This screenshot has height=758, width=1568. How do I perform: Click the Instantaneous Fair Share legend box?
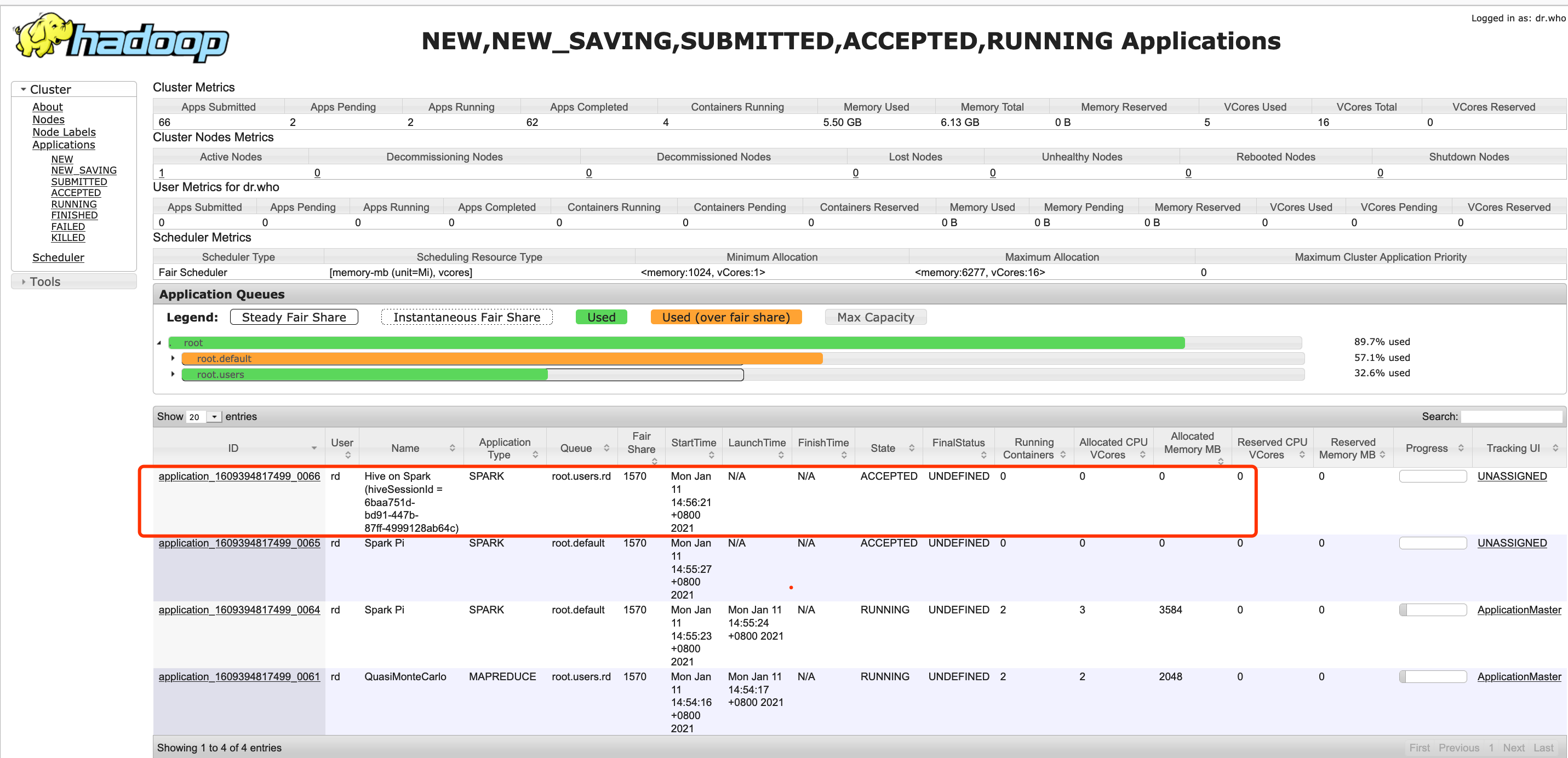pos(467,317)
